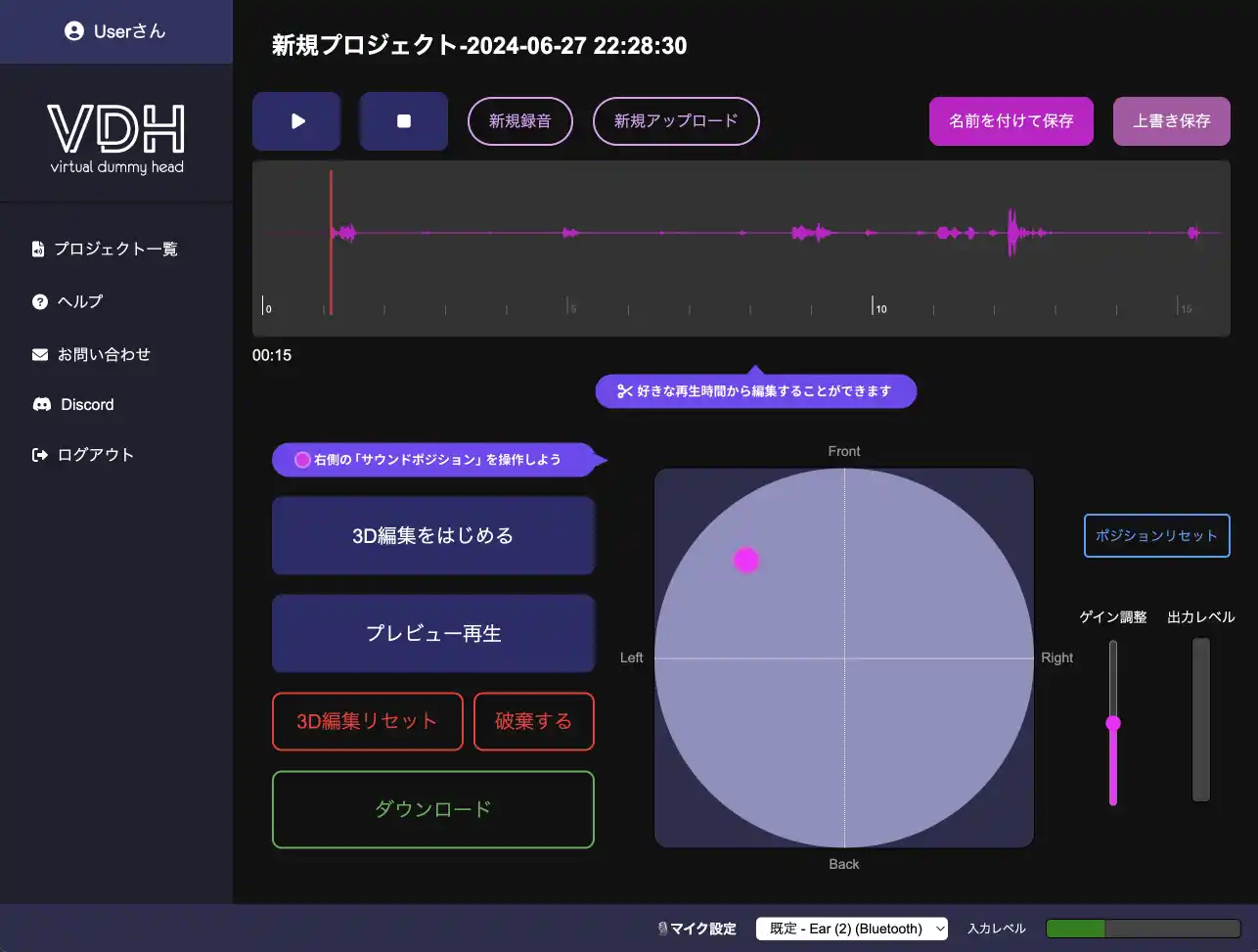Click the 3D編集リセット button
1258x952 pixels.
coord(367,721)
